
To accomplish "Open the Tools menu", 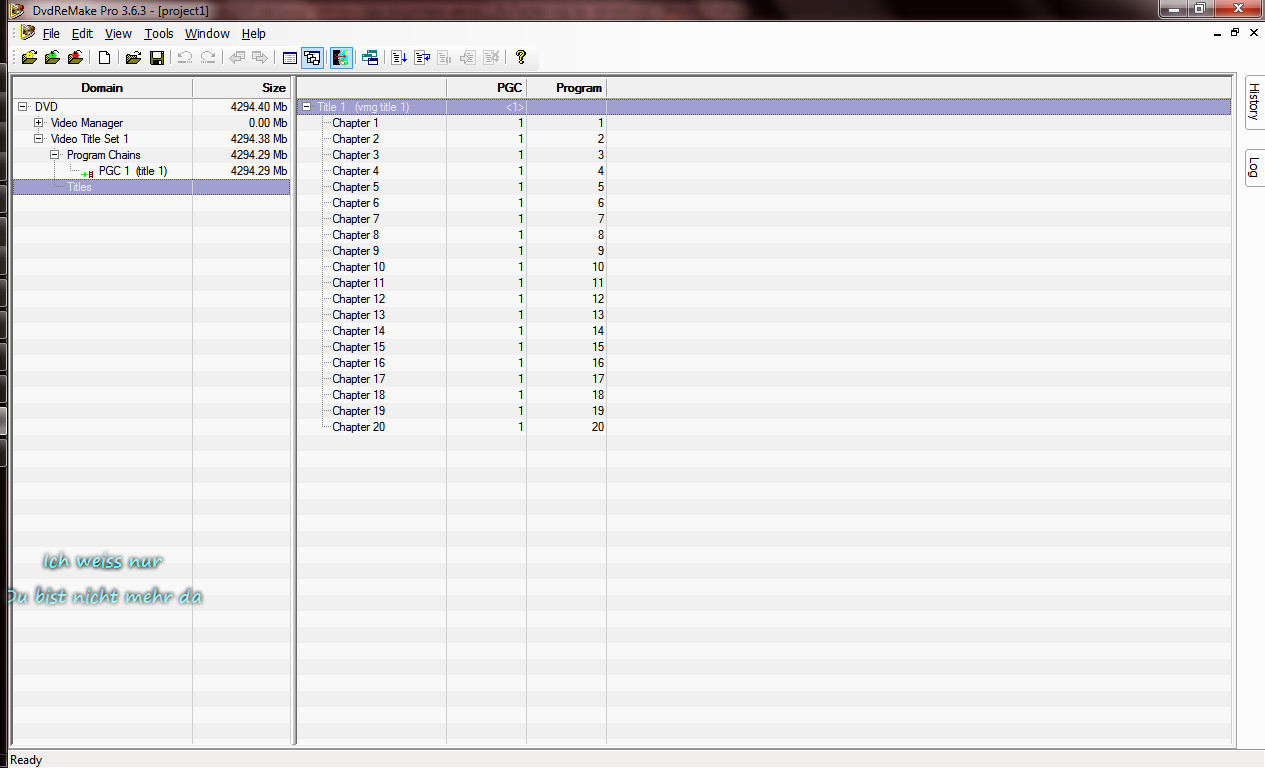I will coord(158,33).
